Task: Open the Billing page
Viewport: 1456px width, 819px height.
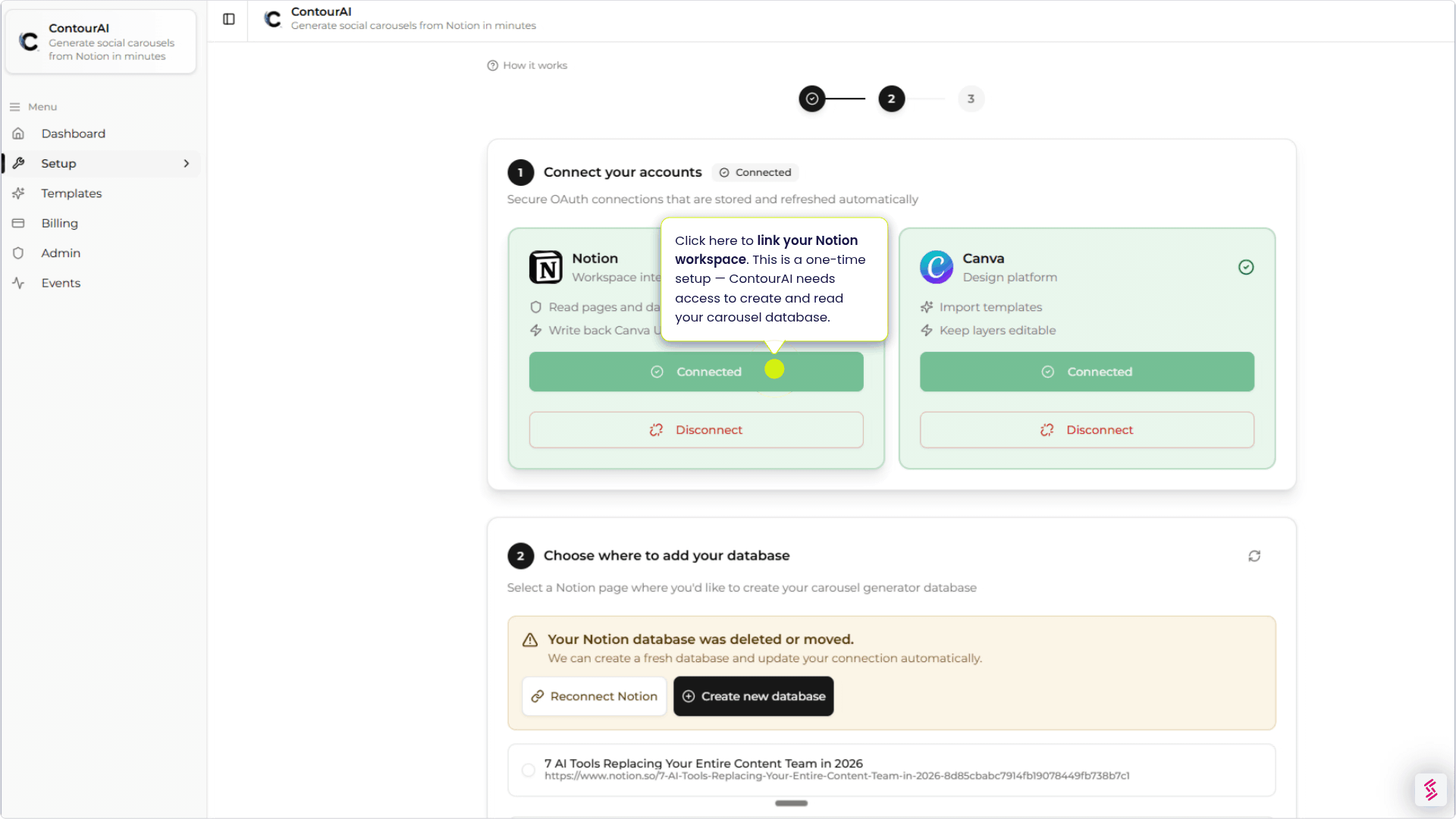Action: 59,223
